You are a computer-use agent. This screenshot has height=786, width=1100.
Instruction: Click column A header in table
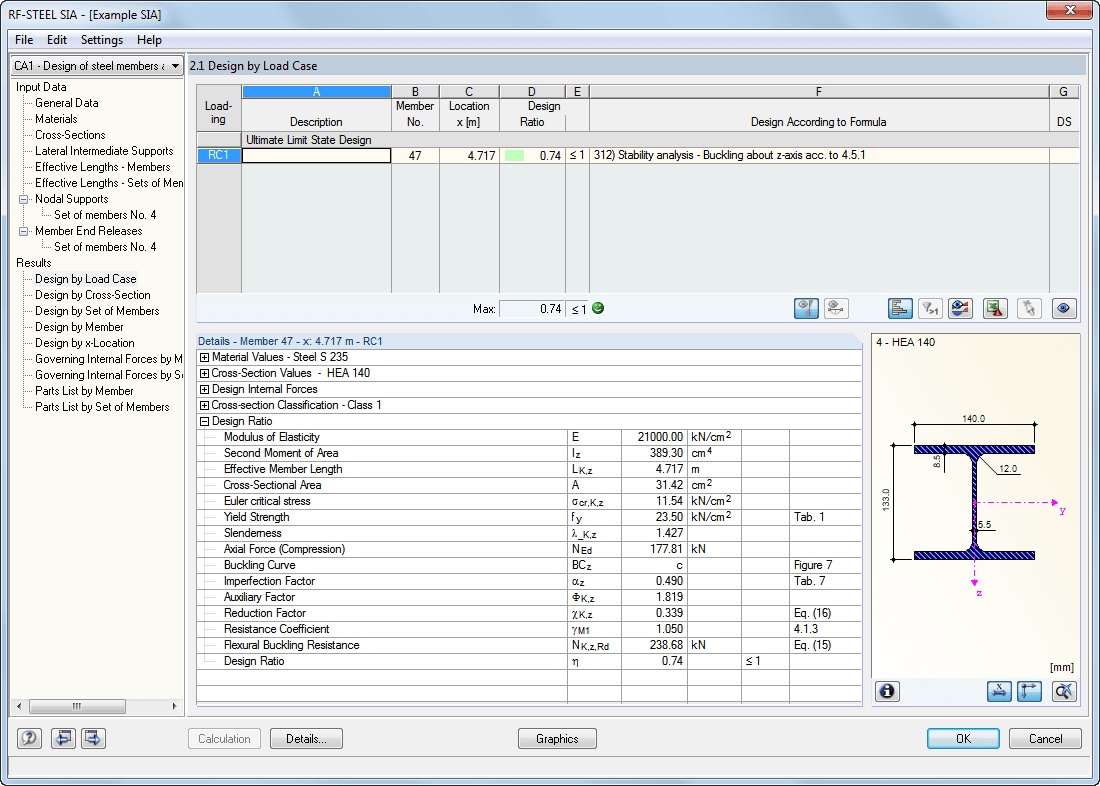[x=316, y=92]
